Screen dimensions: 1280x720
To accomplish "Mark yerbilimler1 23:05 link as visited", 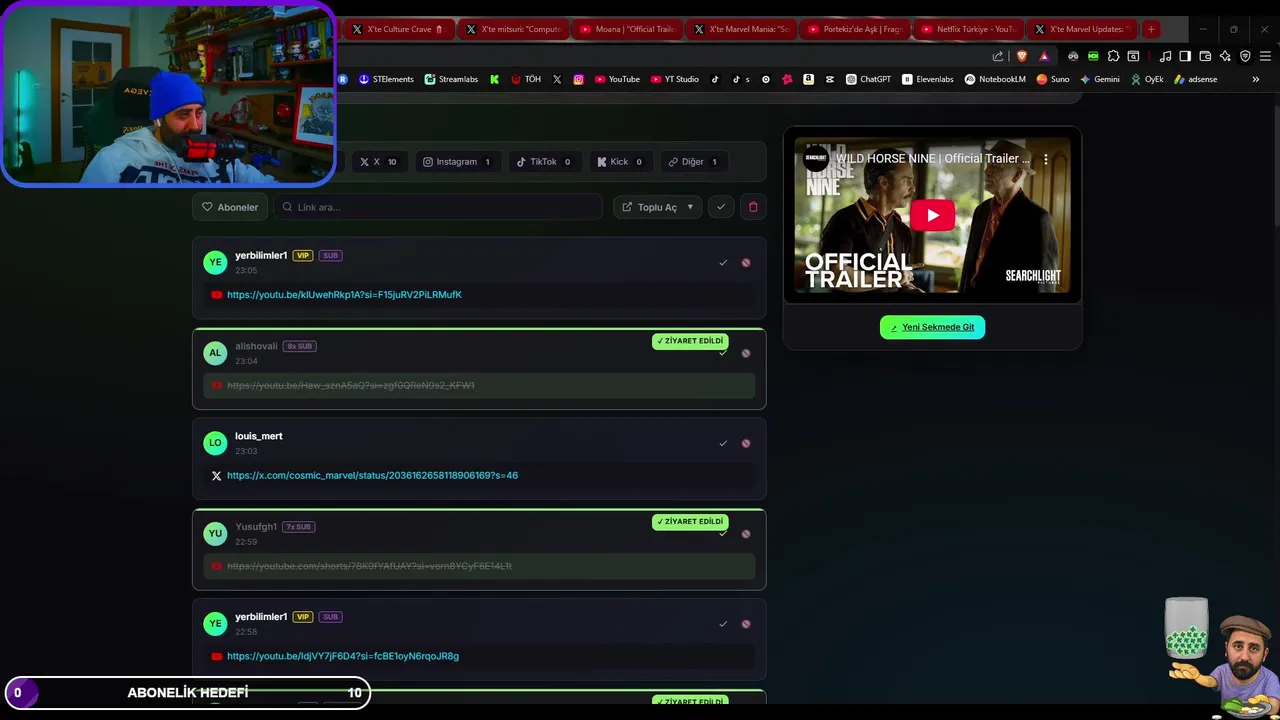I will [x=723, y=263].
